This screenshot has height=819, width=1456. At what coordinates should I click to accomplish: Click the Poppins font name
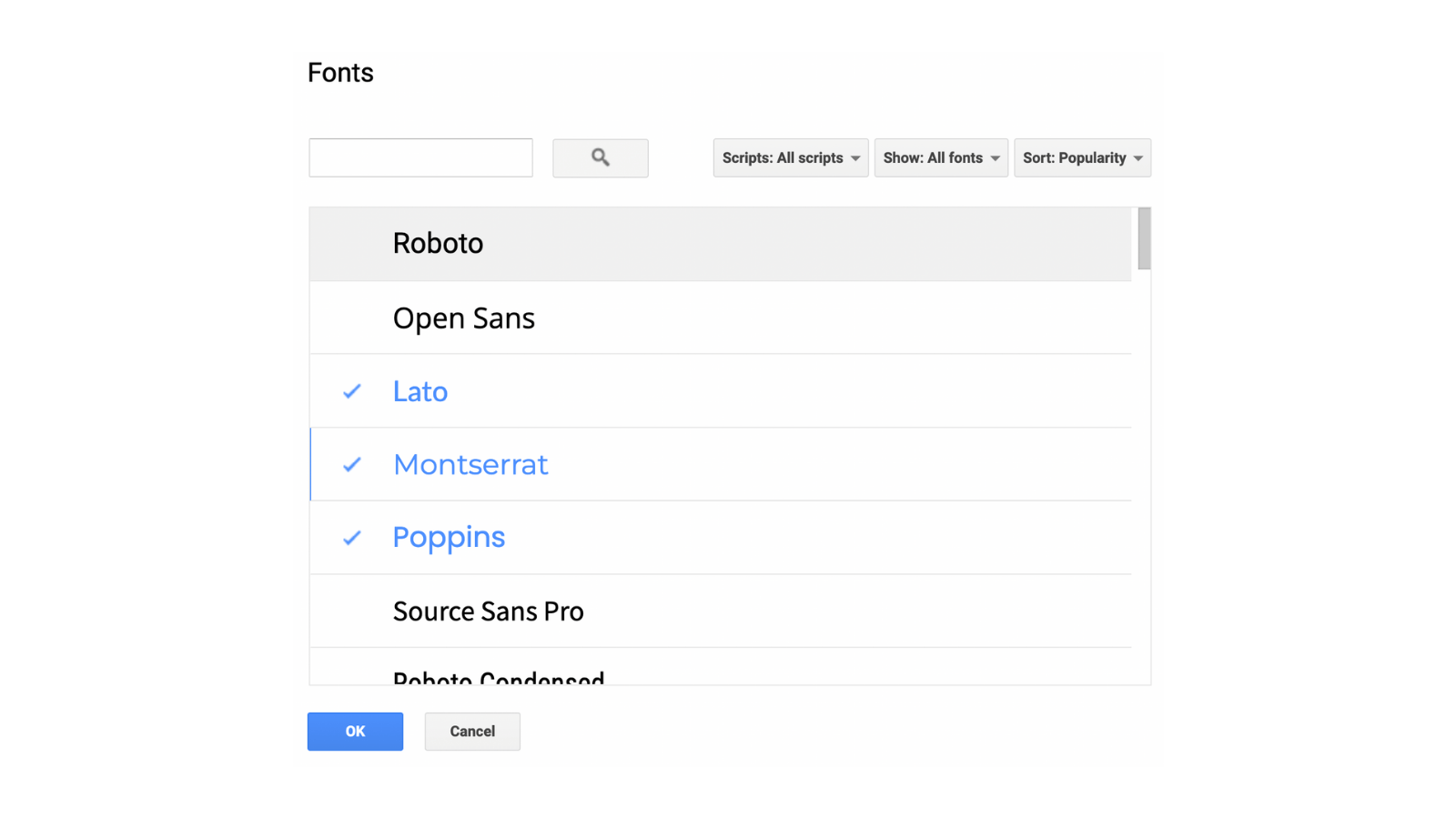(x=449, y=538)
